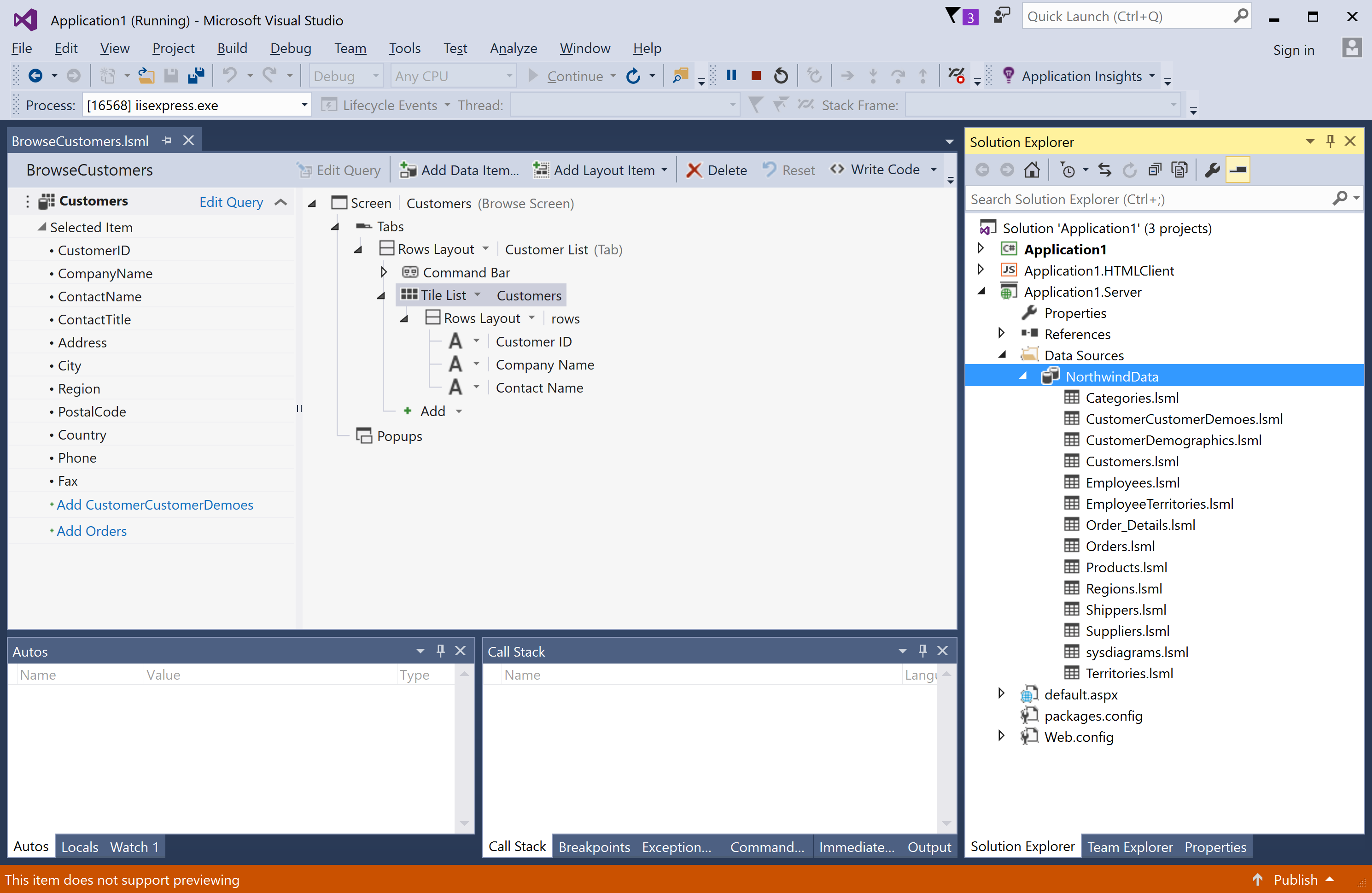The width and height of the screenshot is (1372, 893).
Task: Open the Build menu
Action: click(232, 48)
